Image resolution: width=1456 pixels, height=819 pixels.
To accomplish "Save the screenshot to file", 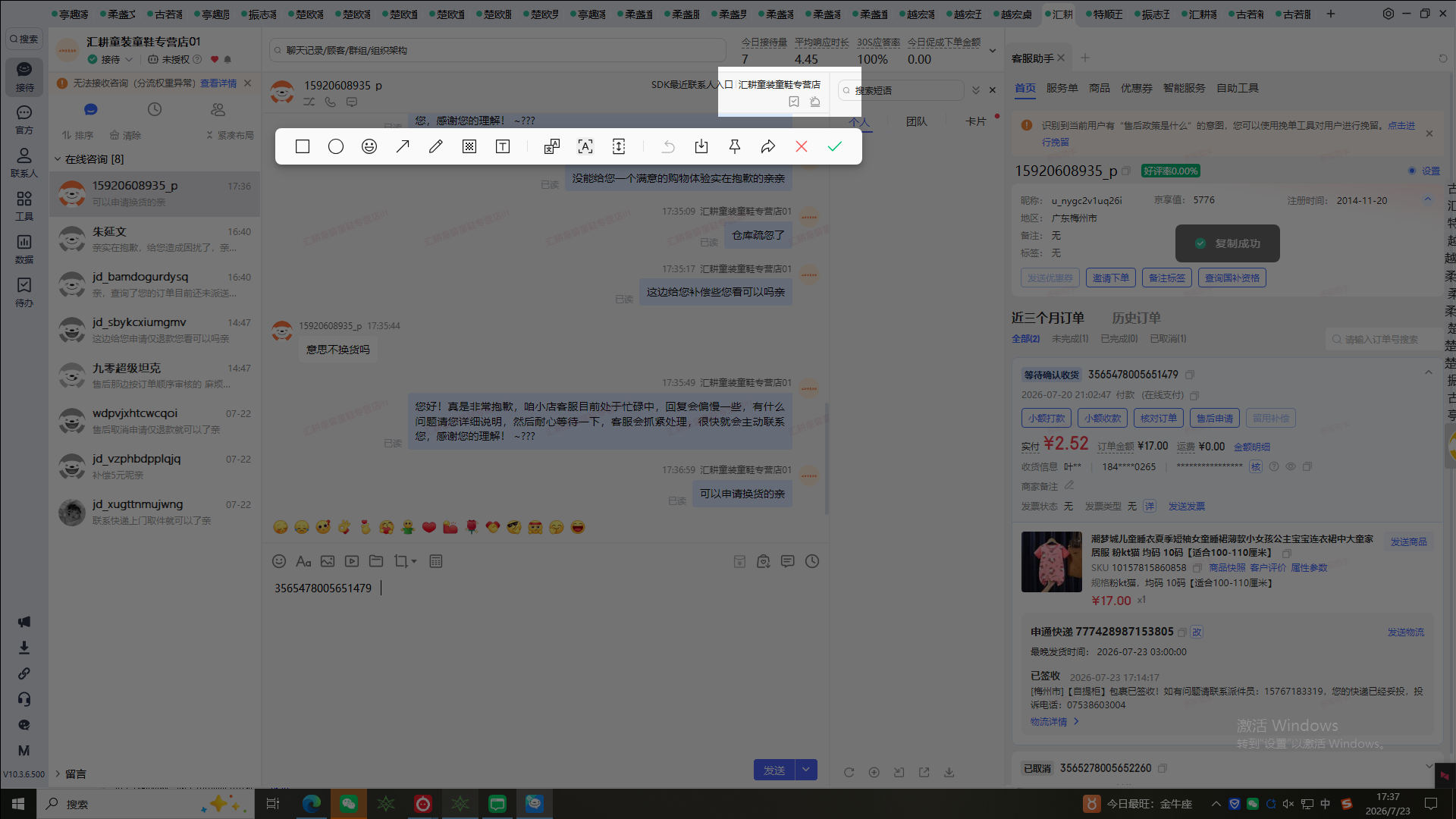I will click(x=701, y=146).
